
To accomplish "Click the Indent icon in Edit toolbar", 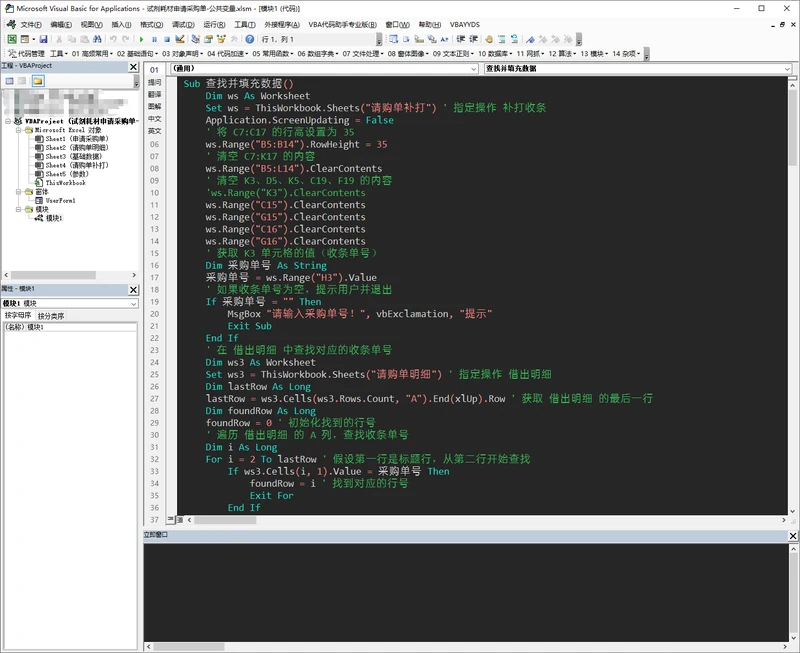I will 461,39.
